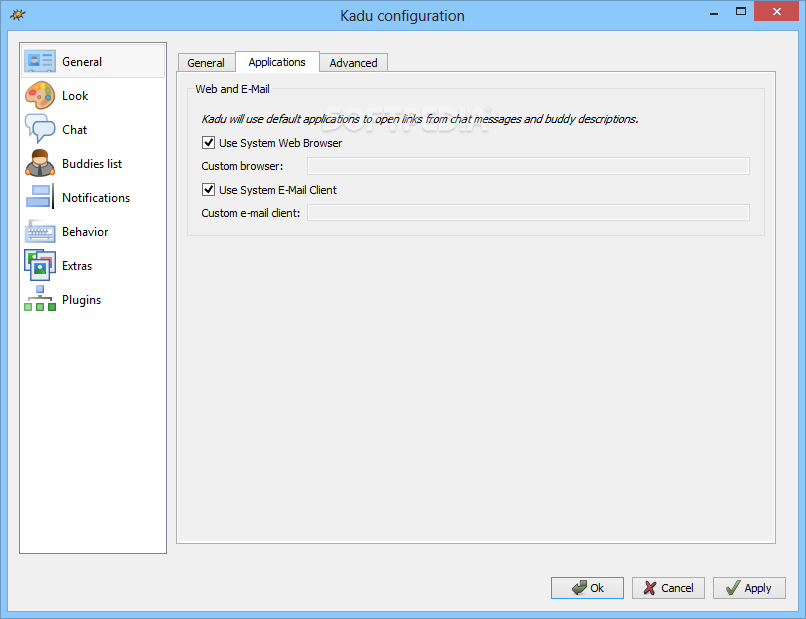Select the Chat label in sidebar
This screenshot has width=806, height=619.
click(x=75, y=130)
